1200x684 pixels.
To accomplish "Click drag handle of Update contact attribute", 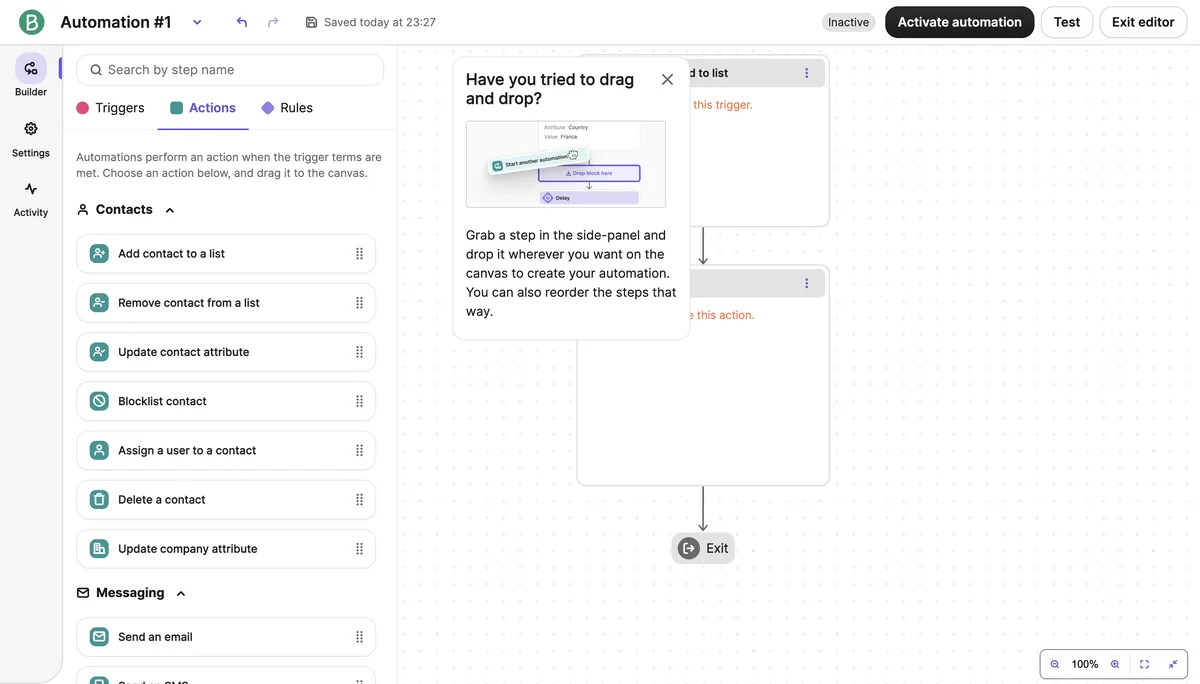I will tap(359, 352).
